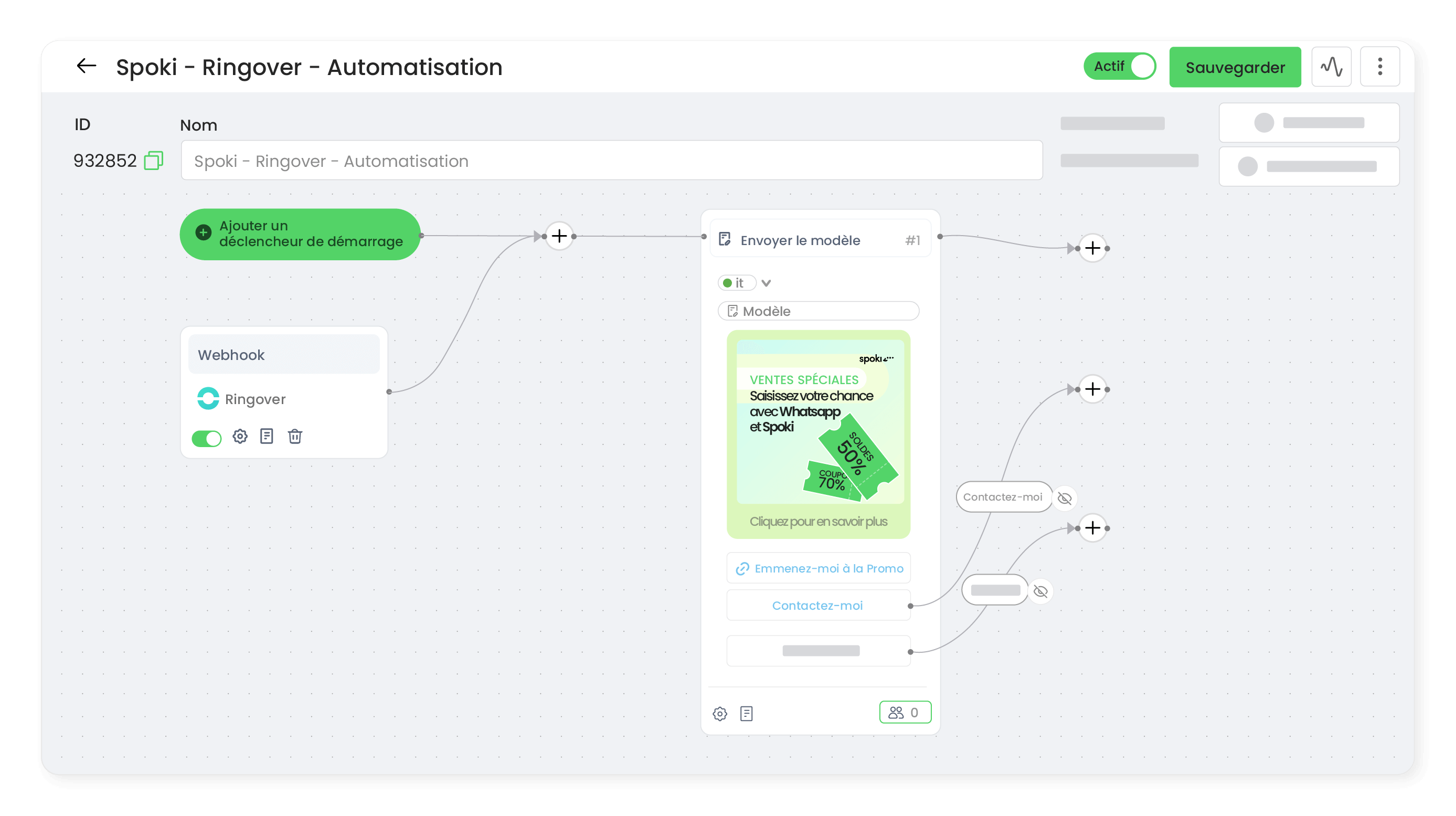
Task: Click Ajouter un déclencheur de démarrage
Action: click(x=300, y=234)
